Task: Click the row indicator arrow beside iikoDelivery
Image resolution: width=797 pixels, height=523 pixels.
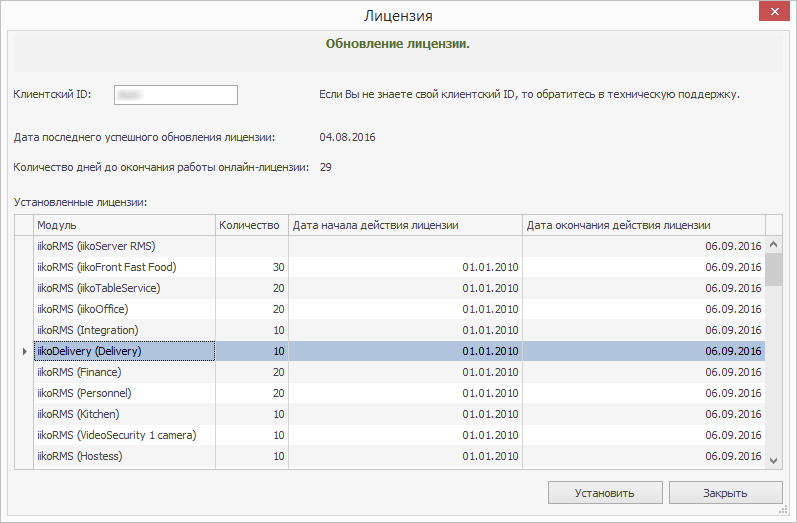Action: tap(24, 351)
